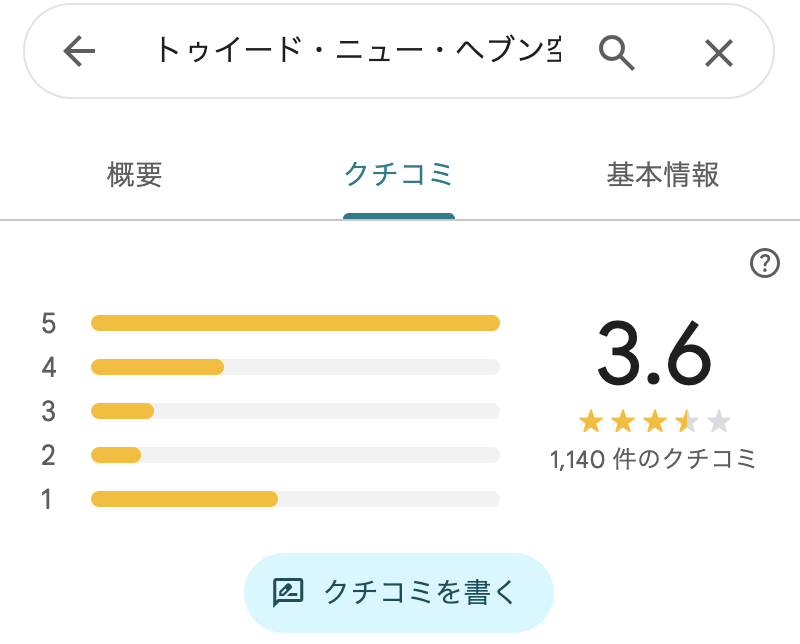Viewport: 800px width, 644px height.
Task: Switch to the 概要 tab
Action: pyautogui.click(x=135, y=175)
